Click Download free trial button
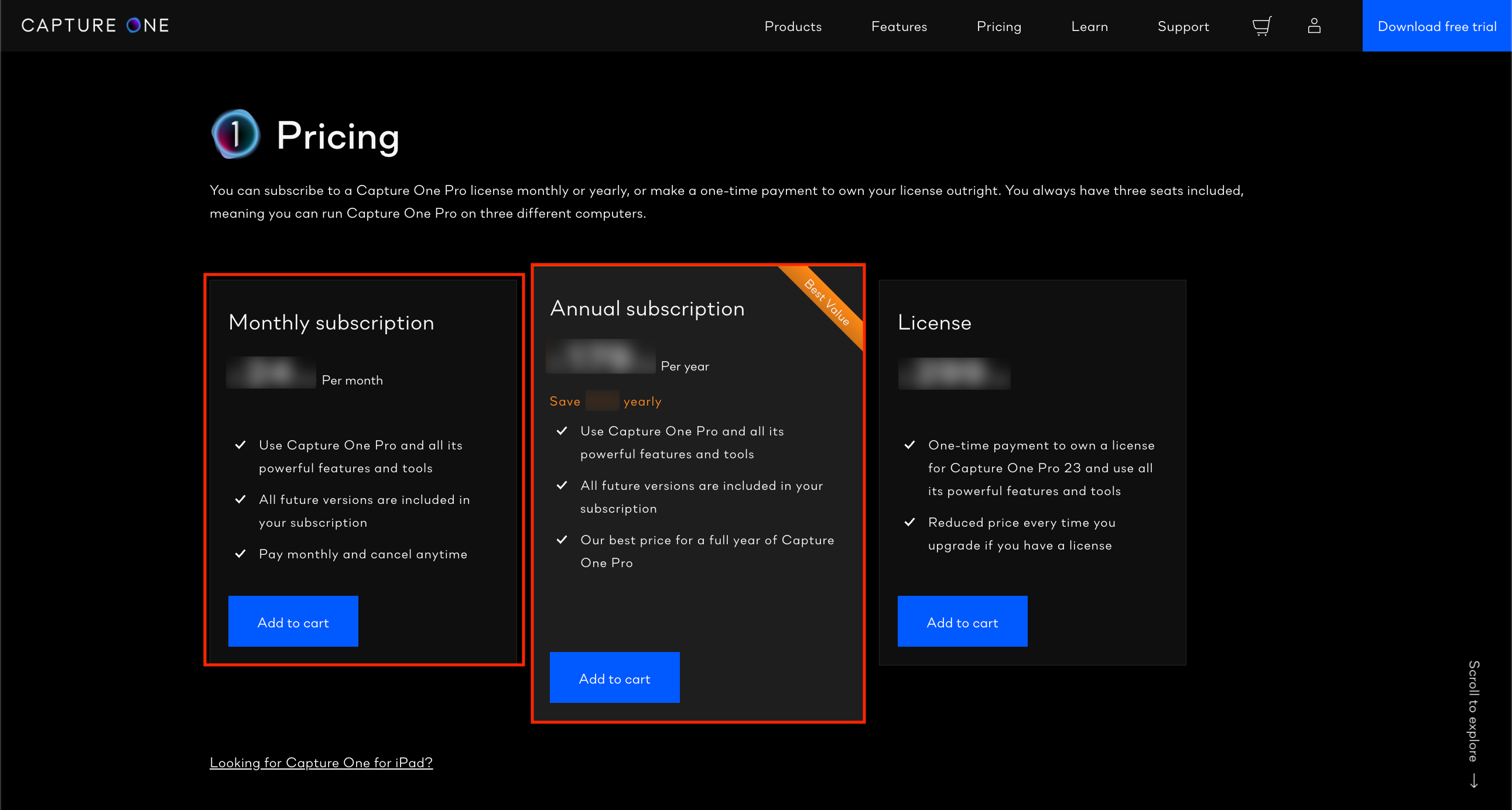Screen dimensions: 1512x810 pyautogui.click(x=1437, y=26)
